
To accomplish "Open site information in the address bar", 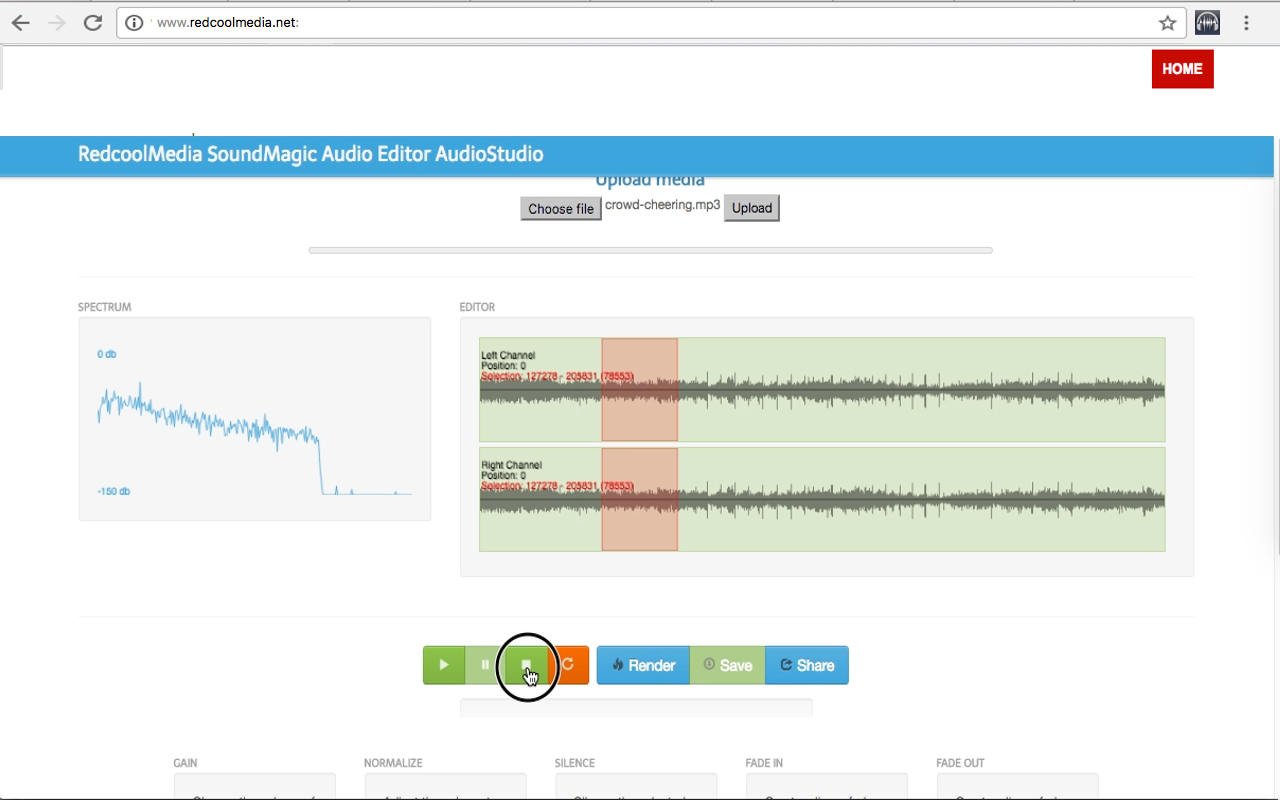I will pyautogui.click(x=133, y=22).
